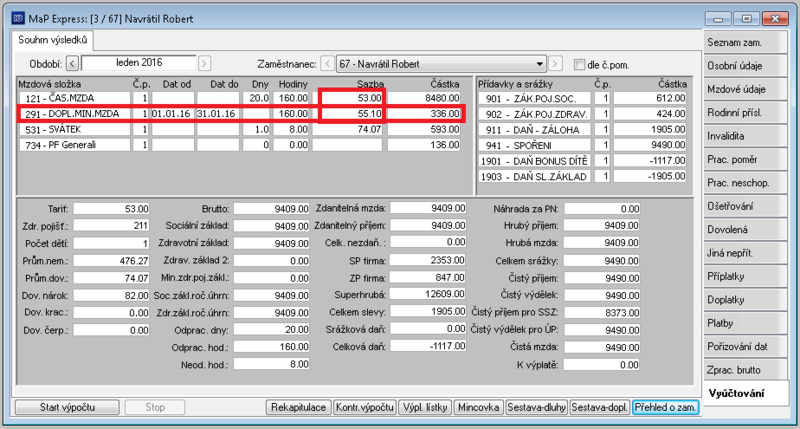This screenshot has height=429, width=800.
Task: Open the 'Rodinní přísl.' side tab
Action: pos(744,113)
